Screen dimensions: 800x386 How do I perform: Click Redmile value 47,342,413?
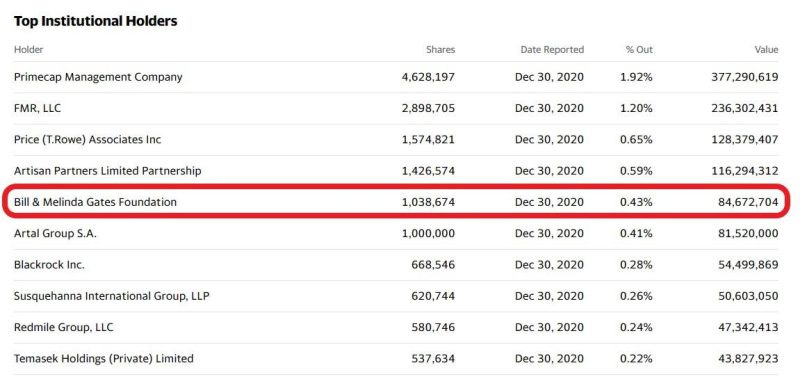pos(749,327)
